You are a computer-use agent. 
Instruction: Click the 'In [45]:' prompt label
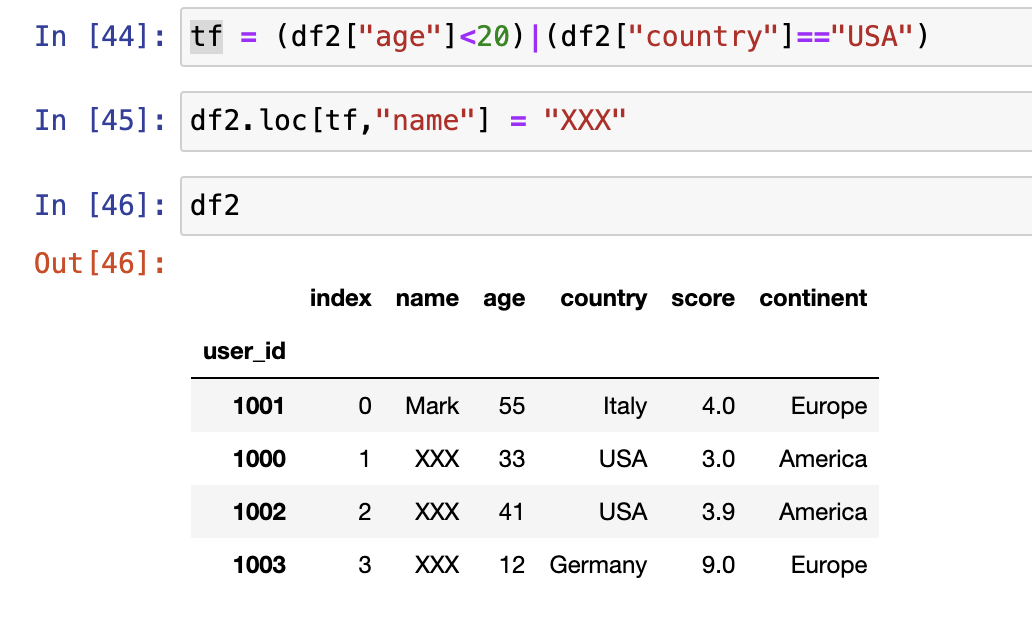tap(100, 120)
